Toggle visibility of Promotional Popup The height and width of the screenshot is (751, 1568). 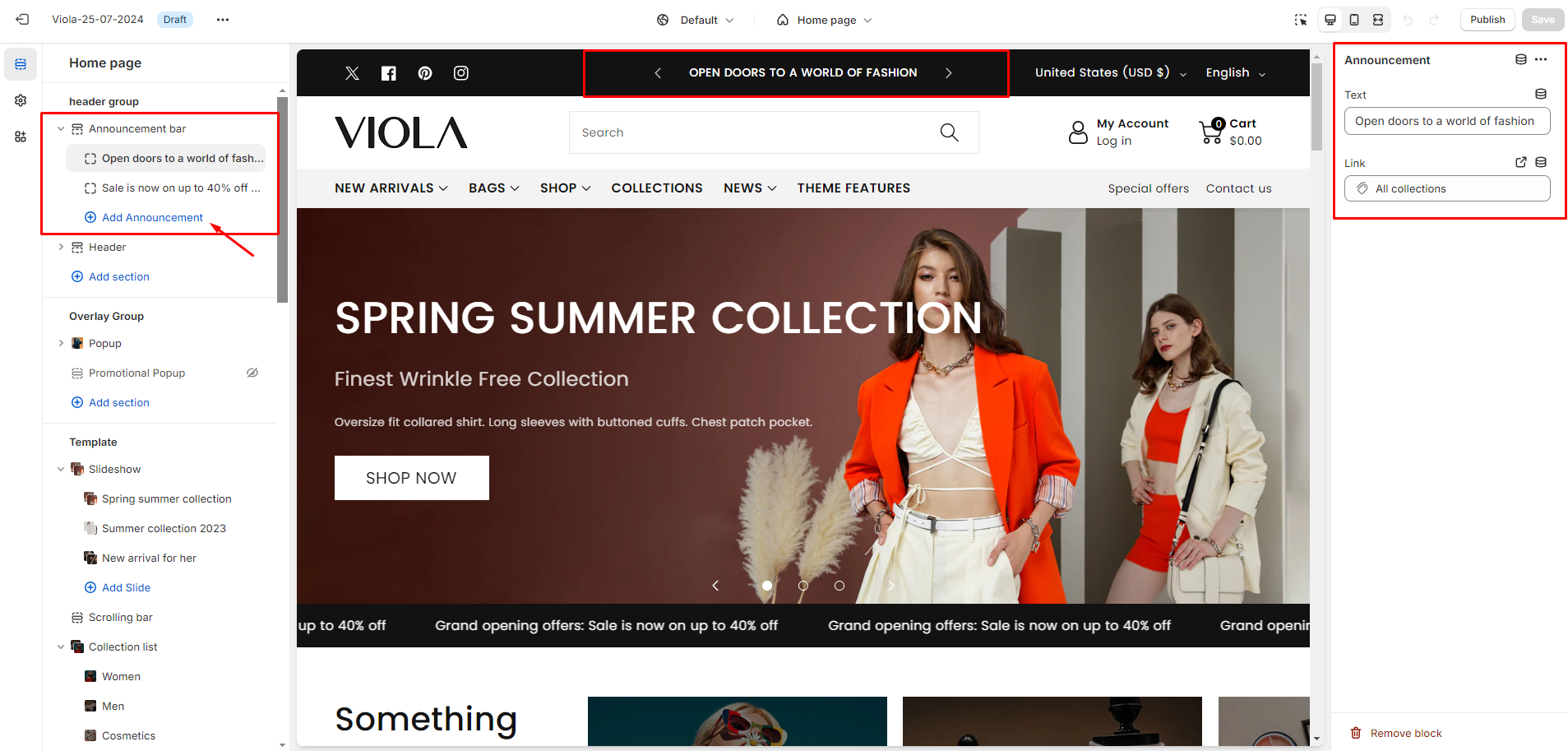pos(252,373)
